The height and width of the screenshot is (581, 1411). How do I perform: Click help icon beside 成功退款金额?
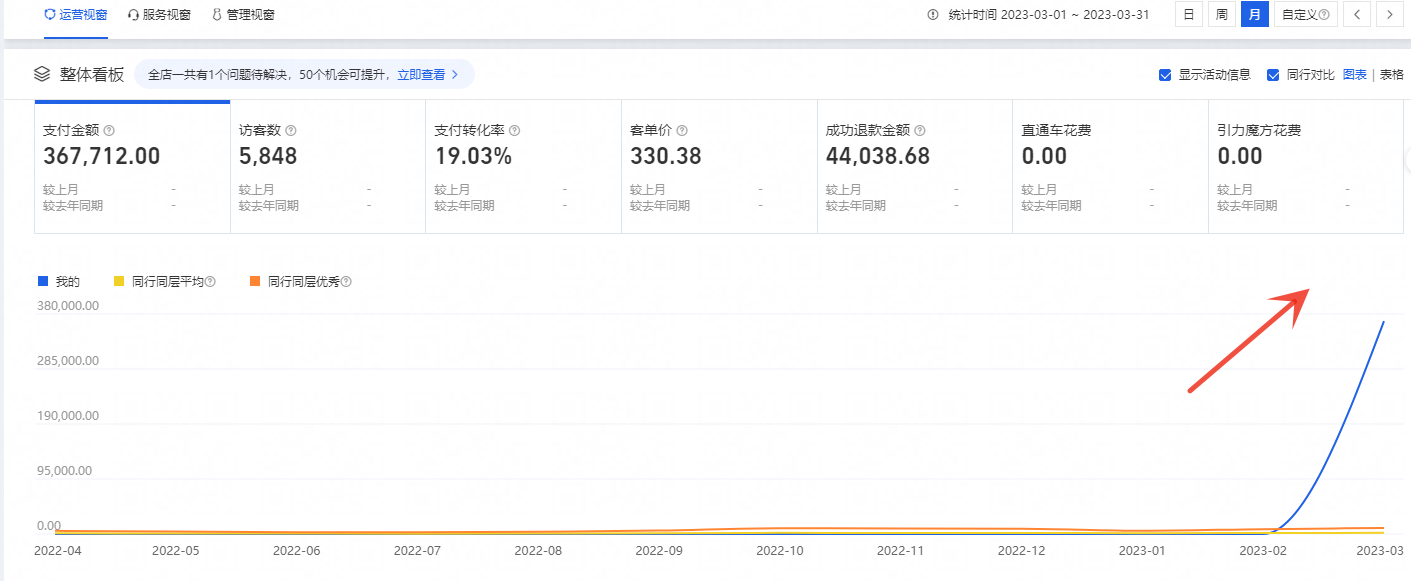pos(920,131)
